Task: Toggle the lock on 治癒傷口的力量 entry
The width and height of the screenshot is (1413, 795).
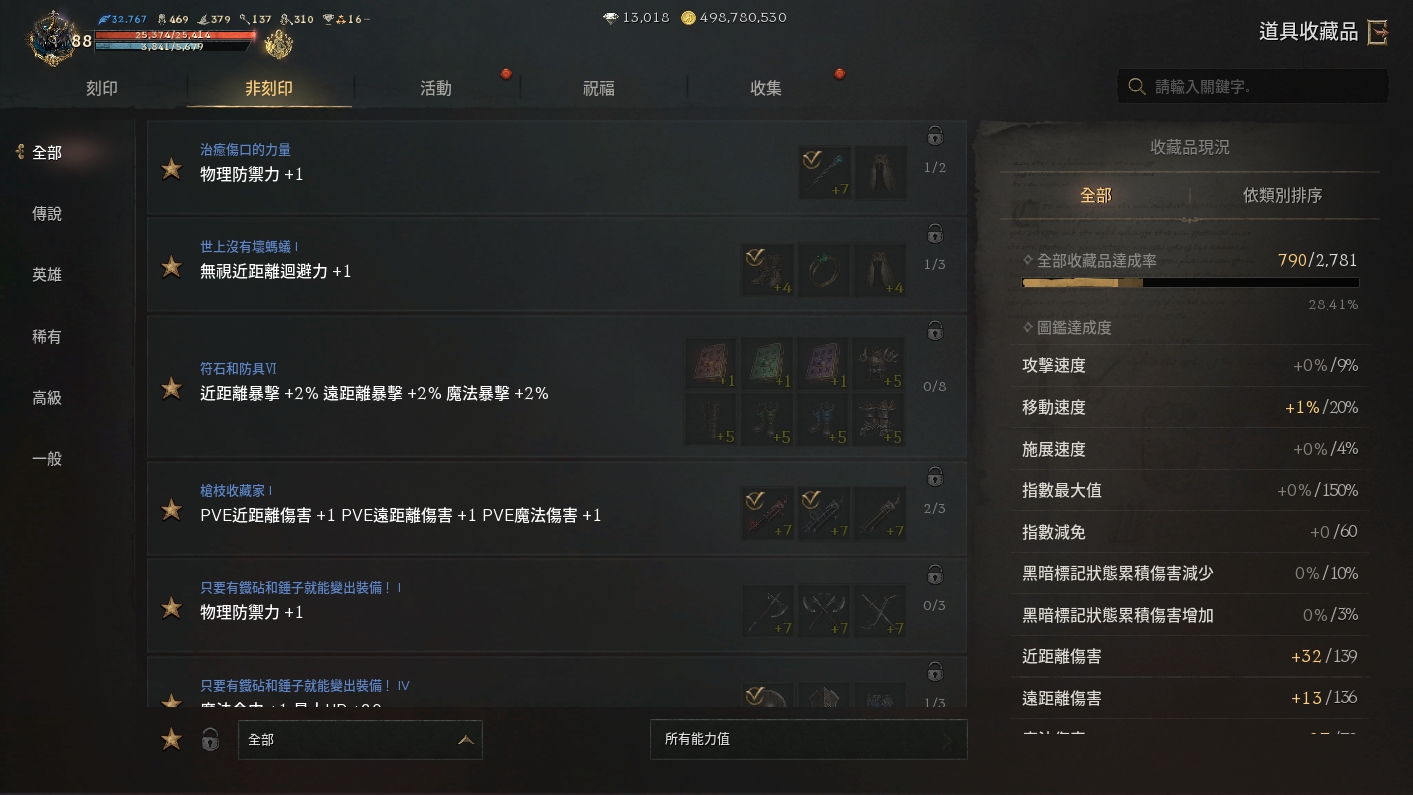Action: click(935, 136)
